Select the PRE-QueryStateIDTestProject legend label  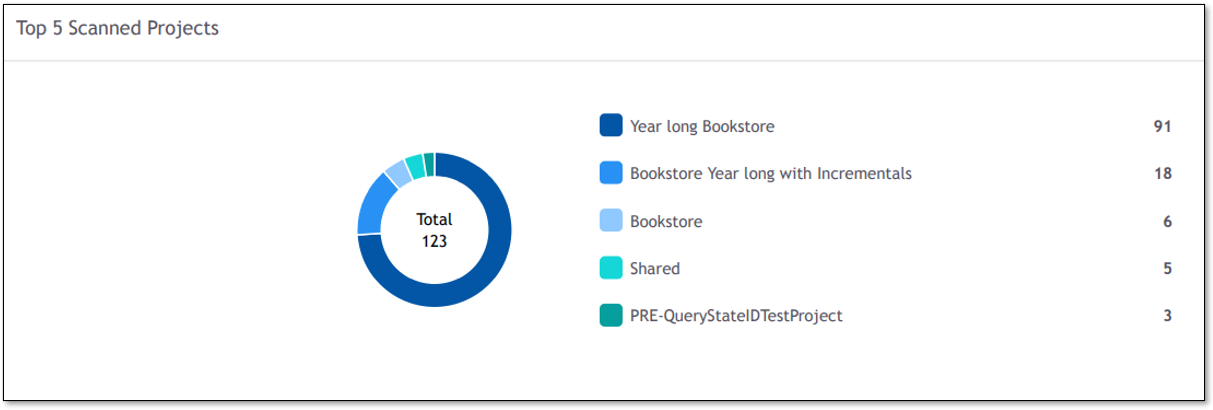(x=735, y=315)
